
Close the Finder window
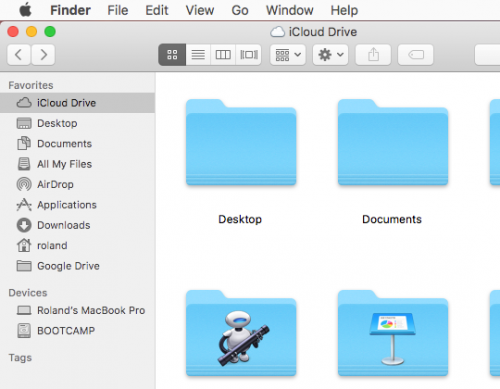click(13, 32)
